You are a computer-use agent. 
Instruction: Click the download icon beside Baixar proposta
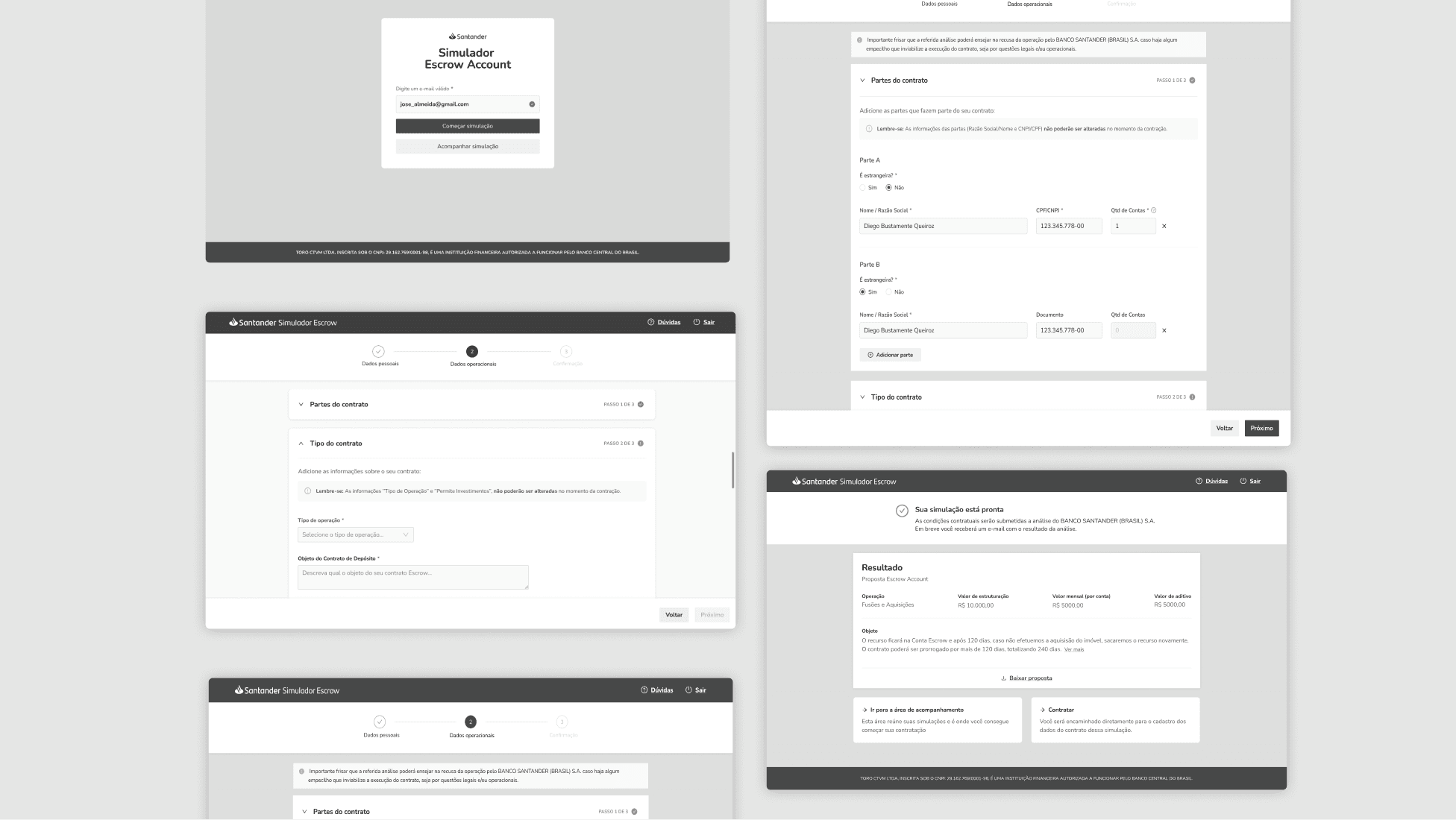pos(1003,678)
